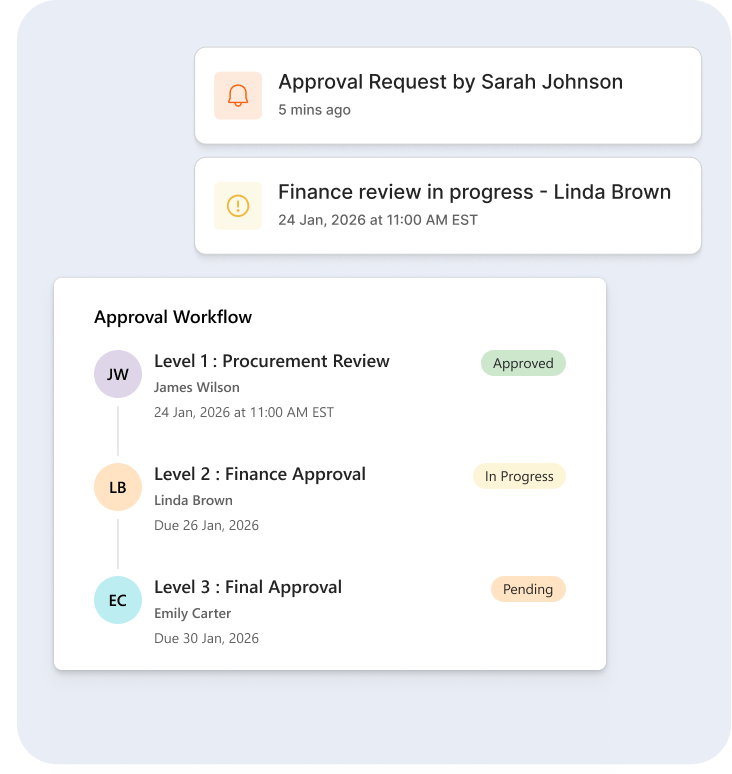This screenshot has height=774, width=732.
Task: Click the Emily Carter approver name
Action: click(193, 614)
